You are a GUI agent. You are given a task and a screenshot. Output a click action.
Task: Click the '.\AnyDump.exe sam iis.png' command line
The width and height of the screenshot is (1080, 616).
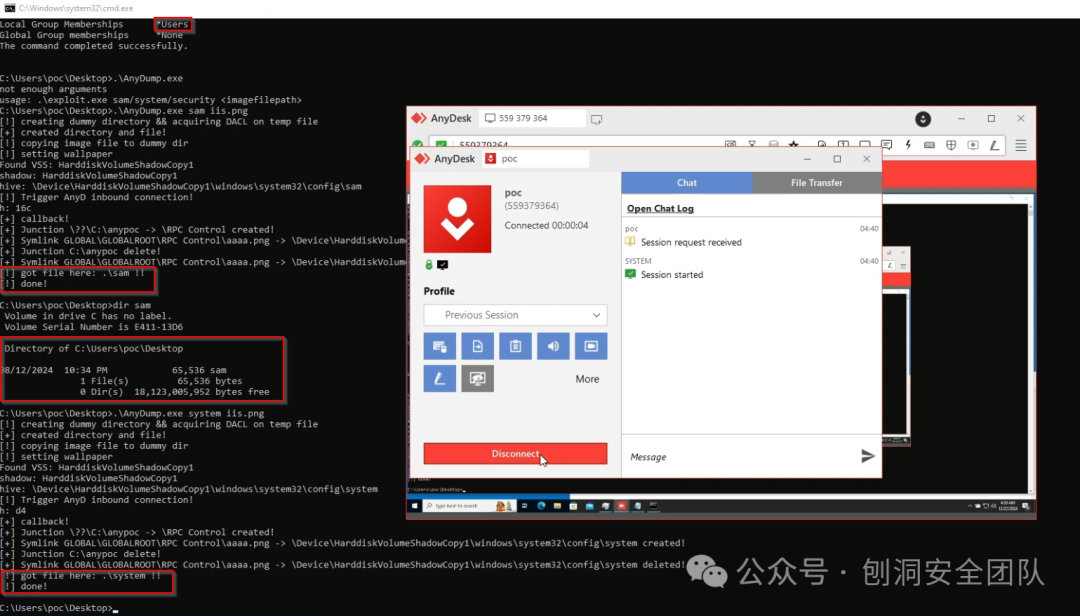(x=124, y=110)
